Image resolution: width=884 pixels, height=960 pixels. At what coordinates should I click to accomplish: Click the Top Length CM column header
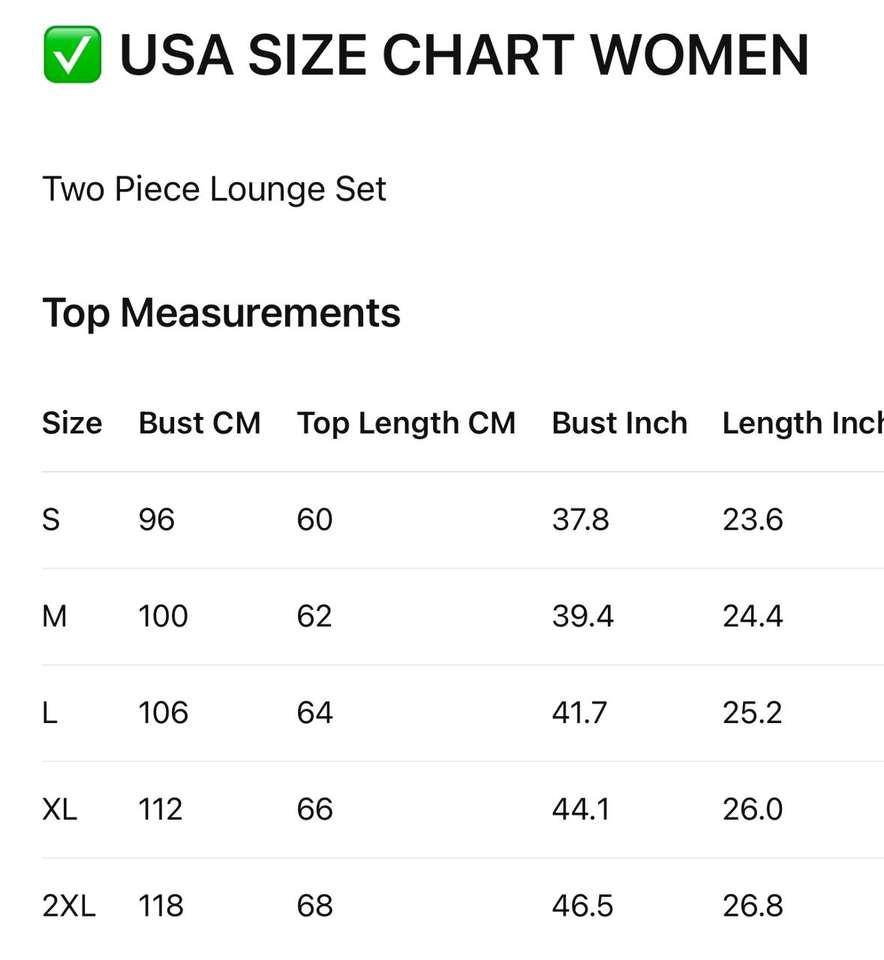click(x=406, y=423)
